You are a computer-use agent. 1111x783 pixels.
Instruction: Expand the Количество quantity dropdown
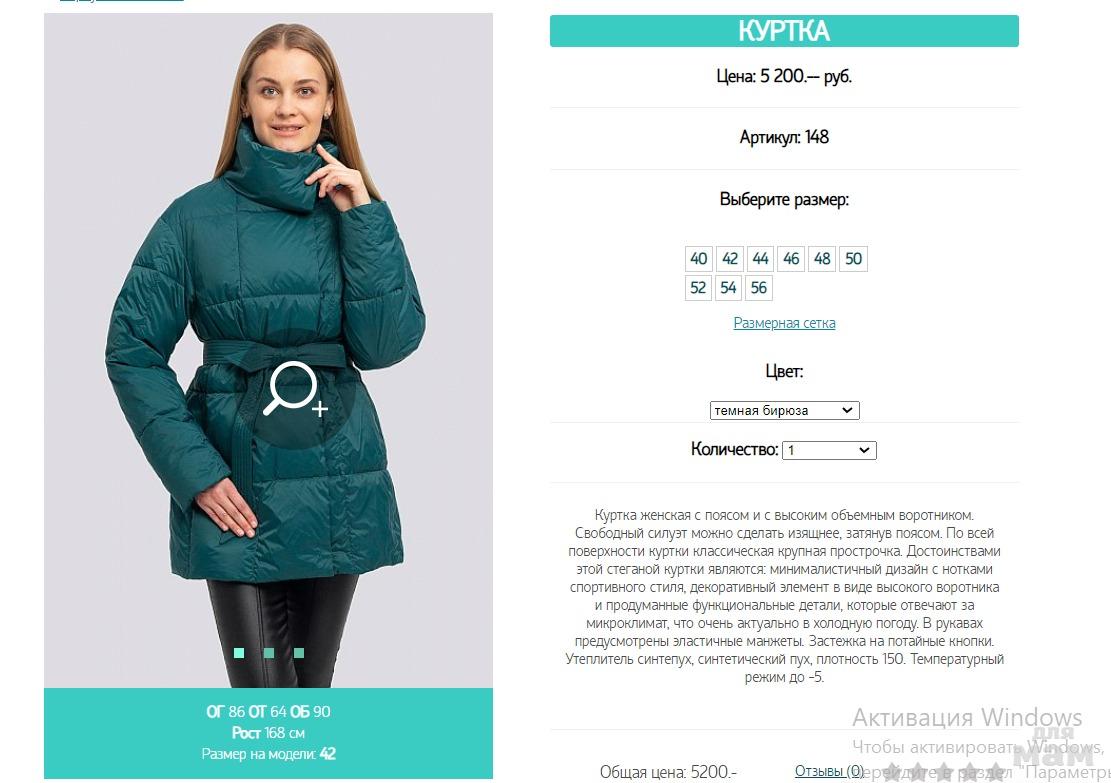[829, 450]
